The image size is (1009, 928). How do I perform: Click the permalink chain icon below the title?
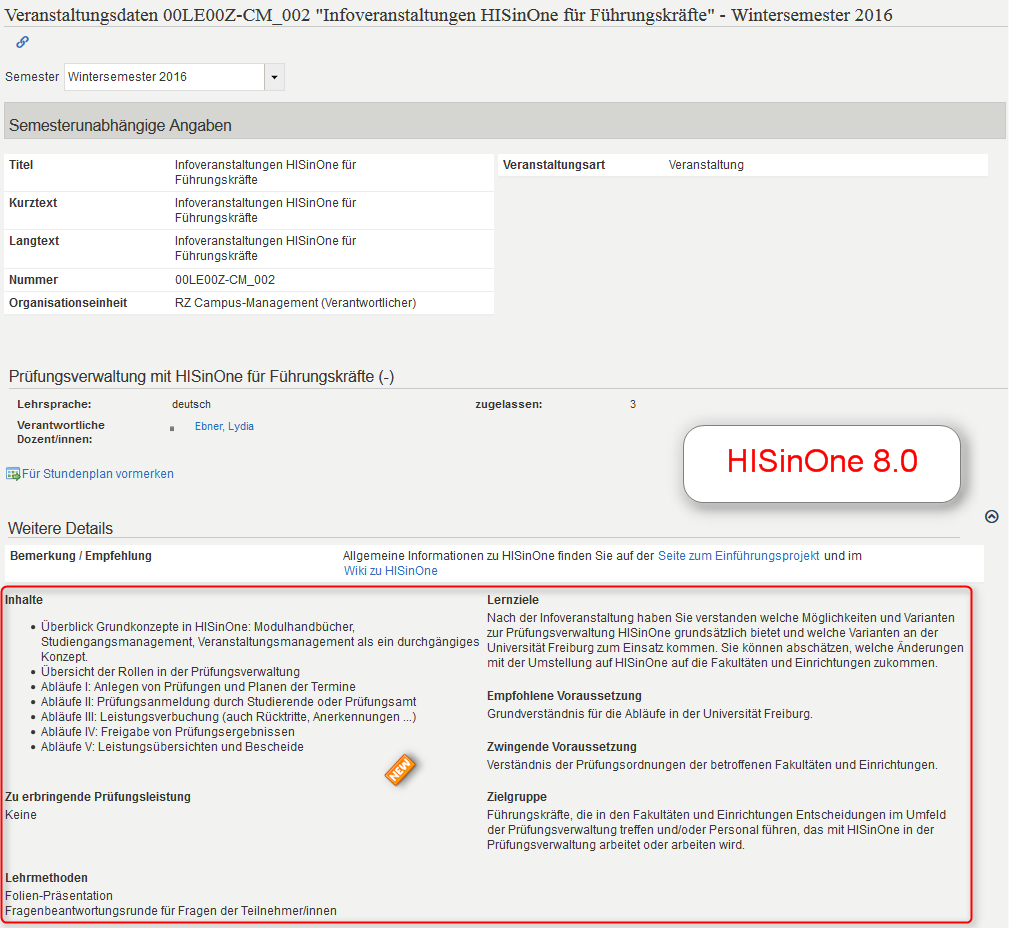tap(23, 42)
